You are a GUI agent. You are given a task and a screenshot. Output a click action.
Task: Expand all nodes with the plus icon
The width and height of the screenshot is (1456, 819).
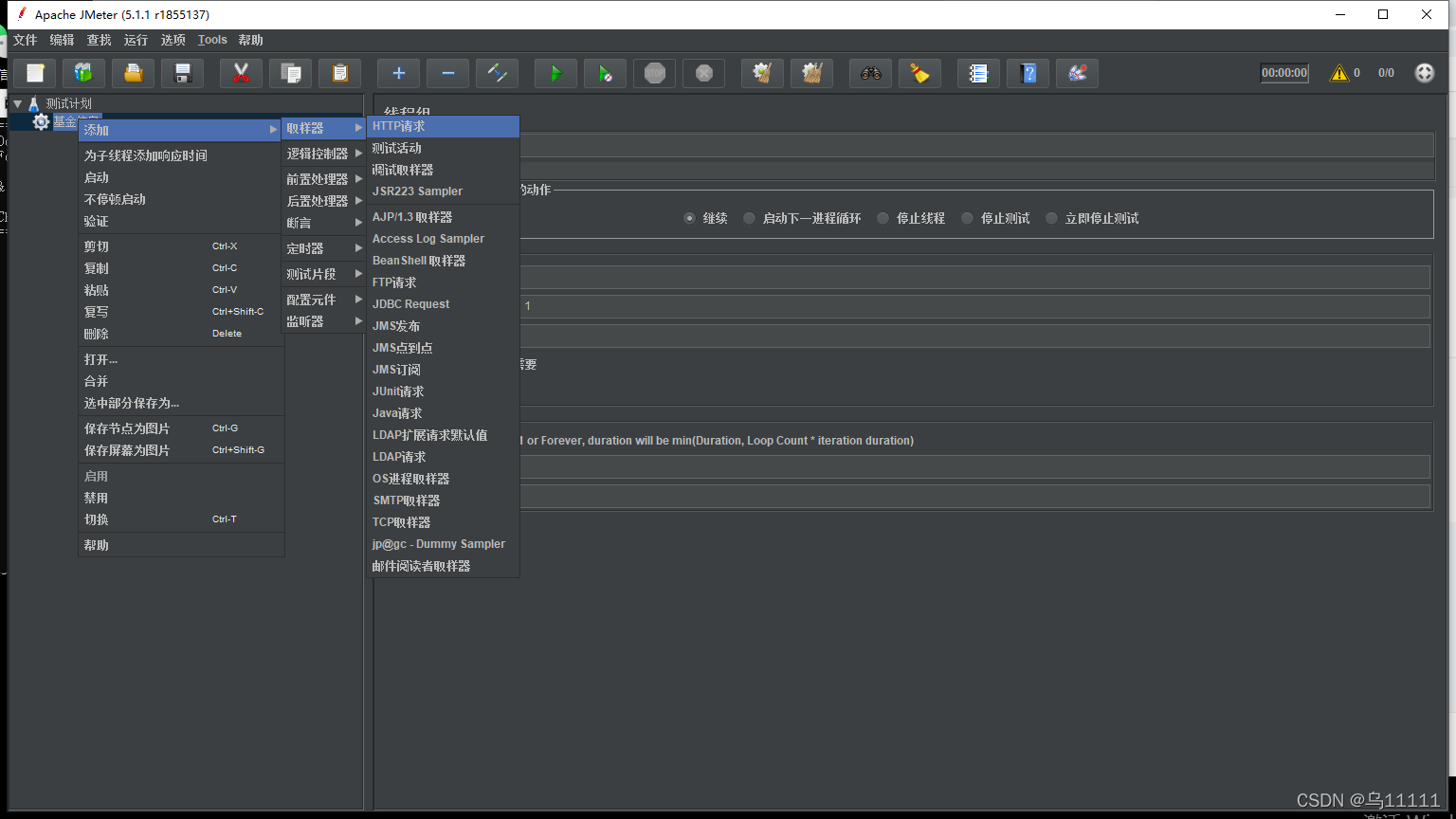point(399,73)
